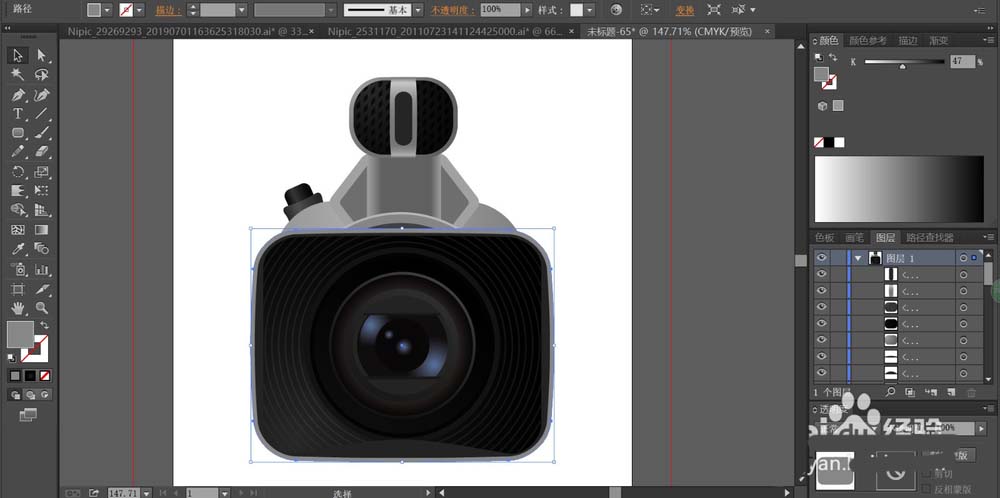The image size is (1000, 498).
Task: Hide sublayer with solid black rounded thumbnail
Action: 821,323
